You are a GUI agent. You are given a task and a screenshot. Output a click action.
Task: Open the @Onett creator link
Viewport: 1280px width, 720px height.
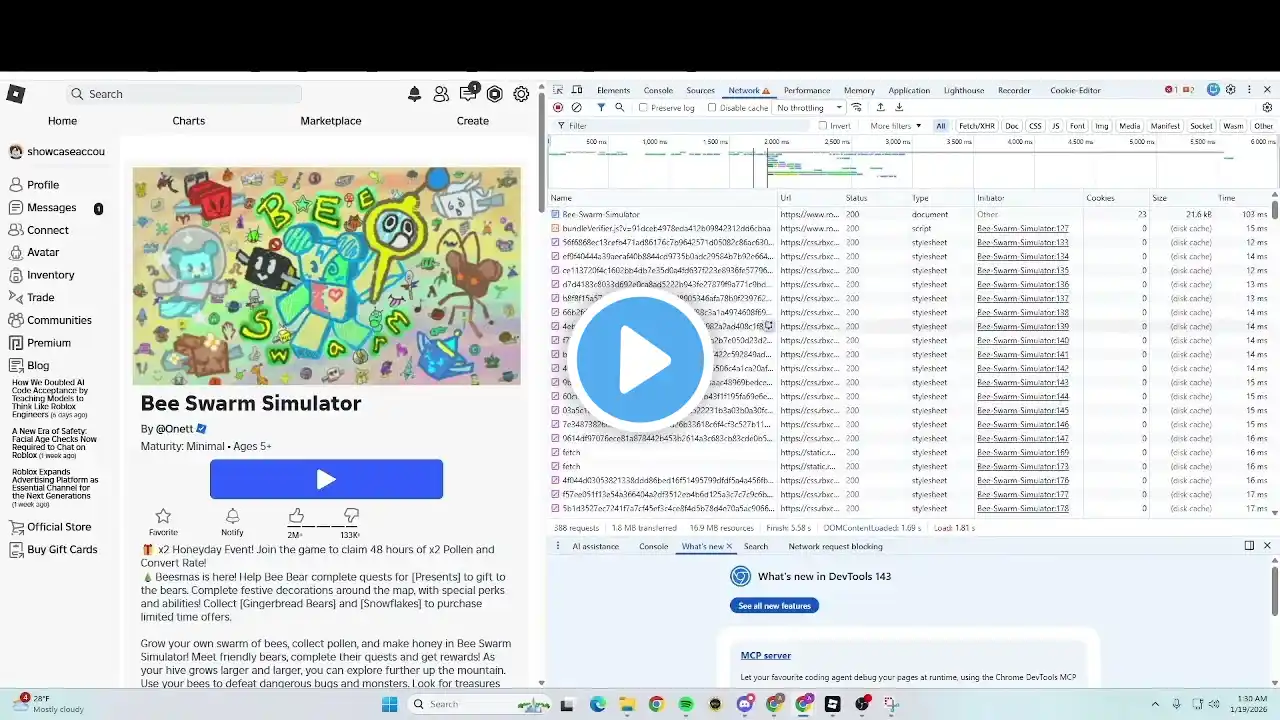174,429
